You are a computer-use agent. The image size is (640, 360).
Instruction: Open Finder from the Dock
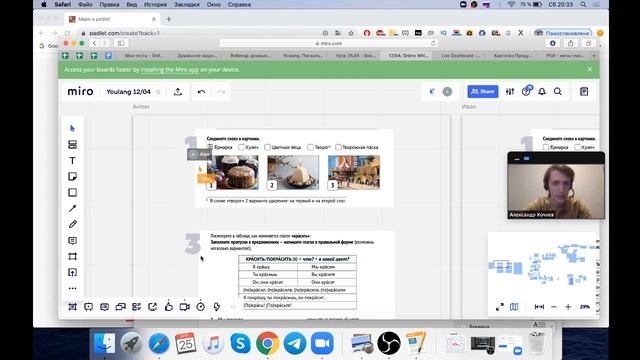pos(104,343)
